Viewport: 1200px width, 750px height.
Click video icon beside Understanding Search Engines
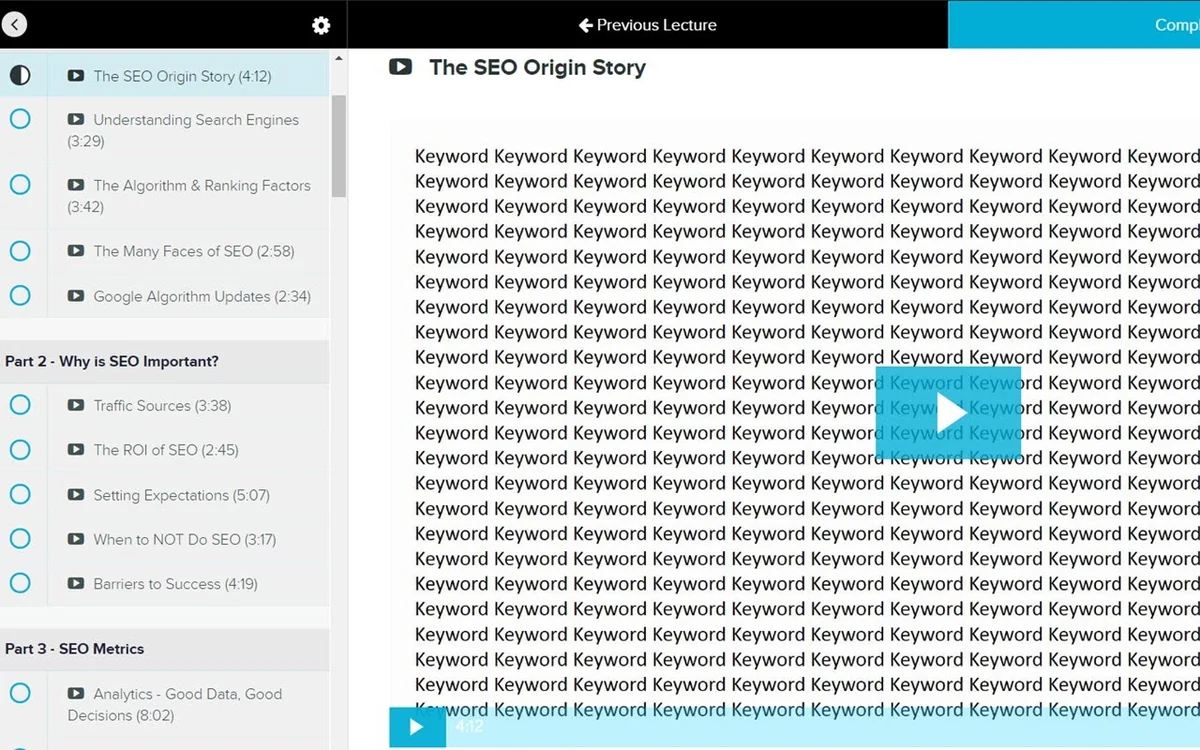tap(76, 119)
